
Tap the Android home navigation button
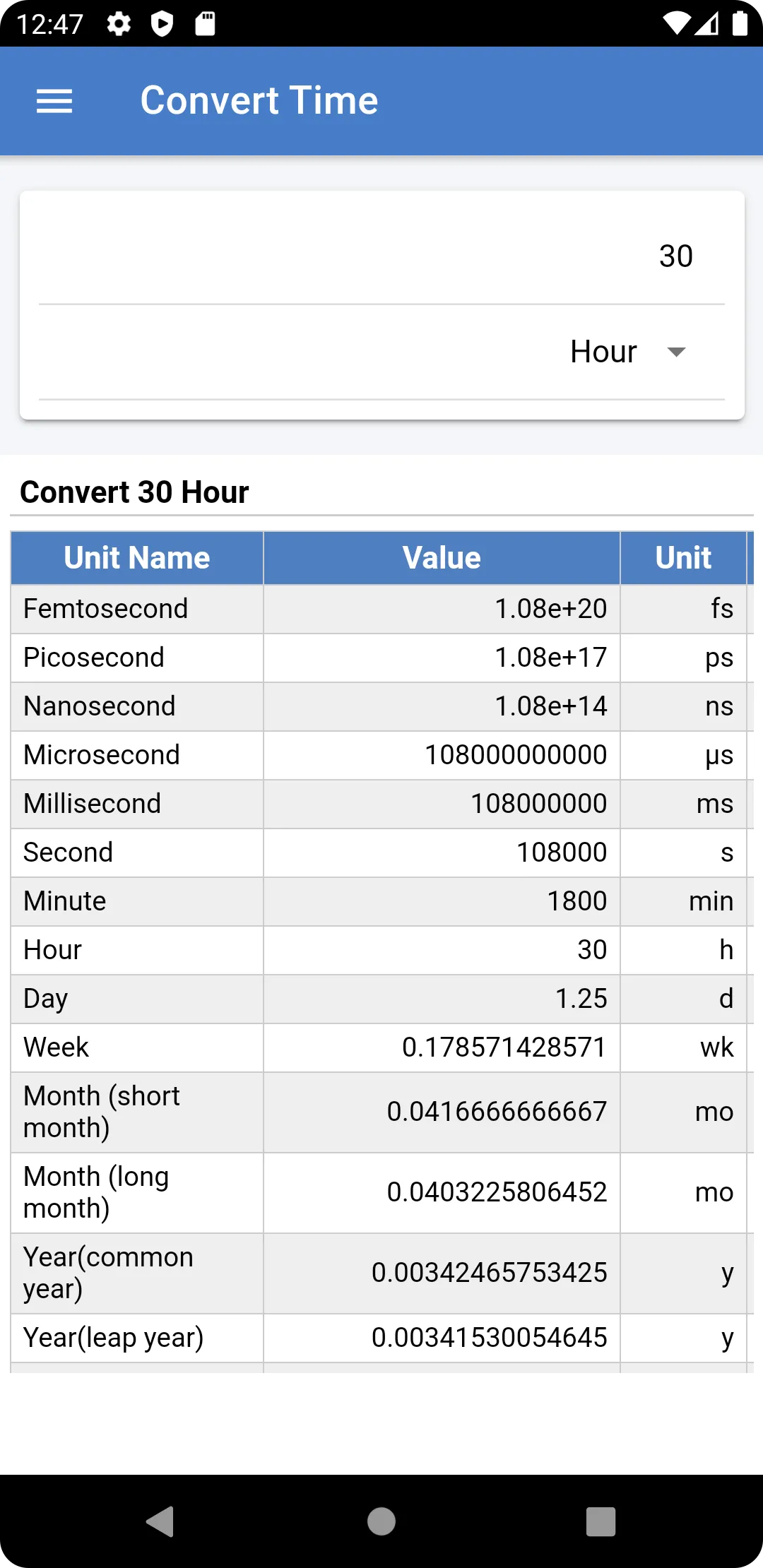381,1521
